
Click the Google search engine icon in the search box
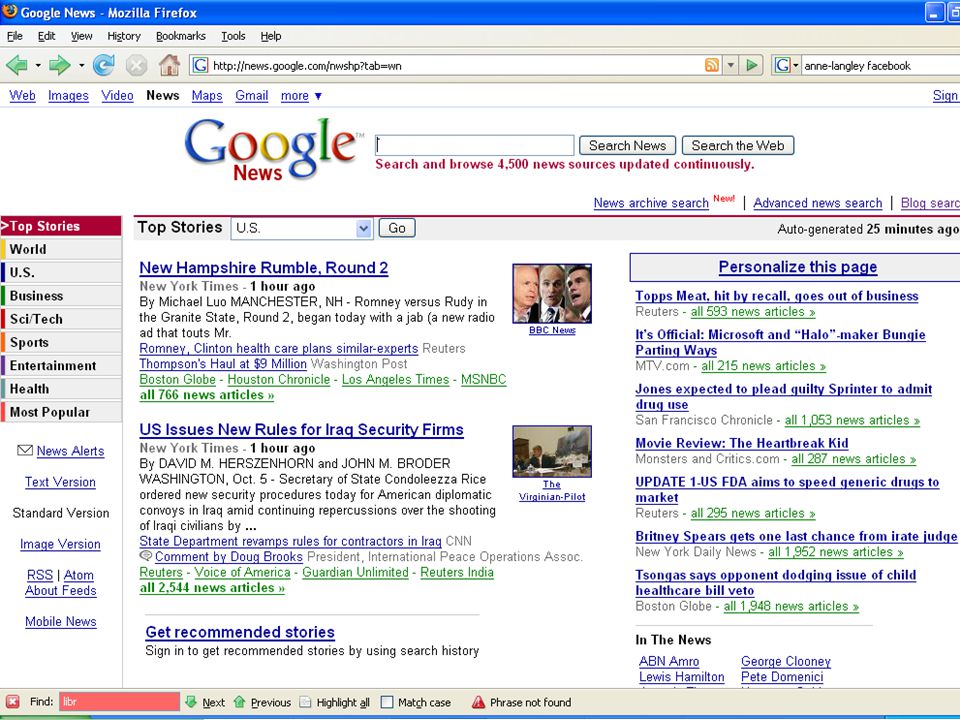click(x=782, y=65)
